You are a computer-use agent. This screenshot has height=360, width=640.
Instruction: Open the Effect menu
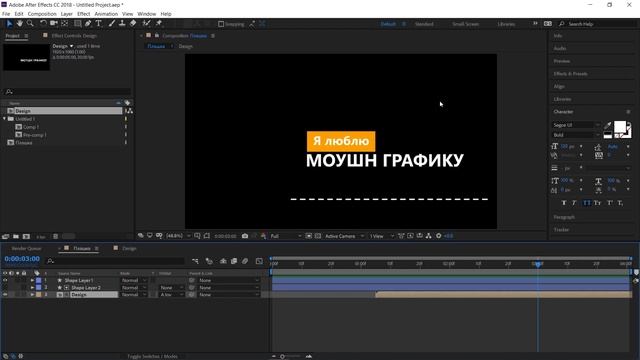83,14
